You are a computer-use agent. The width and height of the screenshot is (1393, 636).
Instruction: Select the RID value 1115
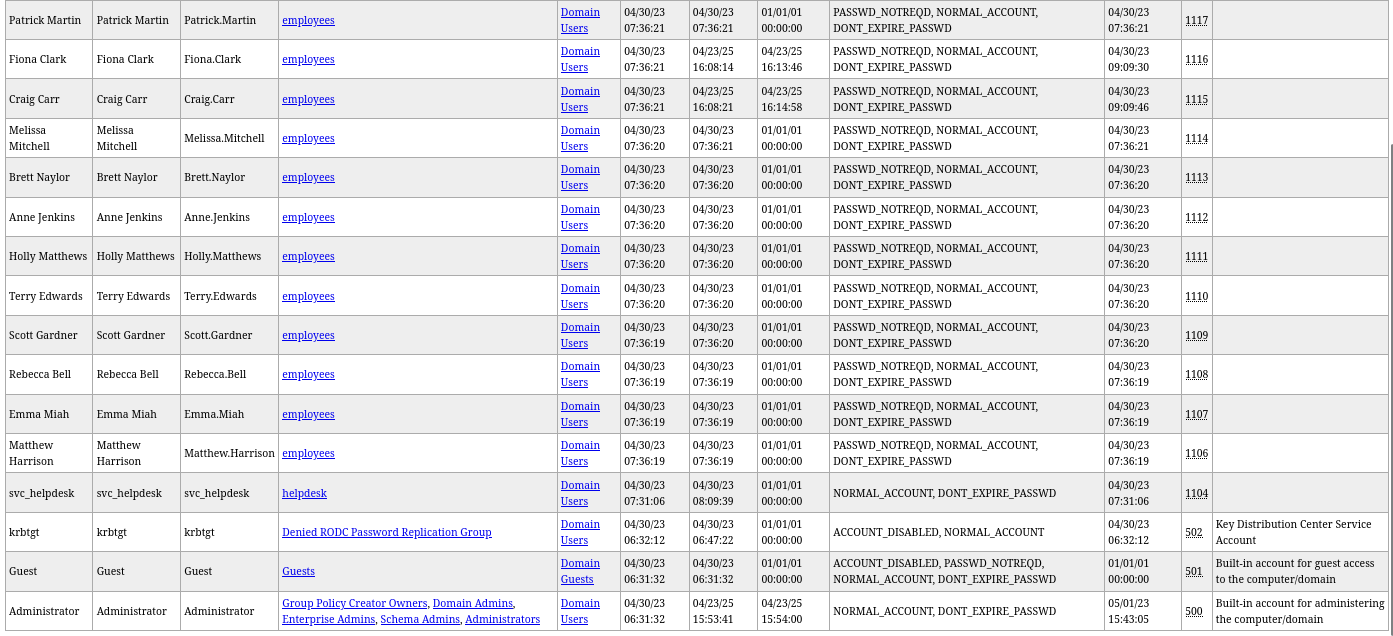[1196, 99]
